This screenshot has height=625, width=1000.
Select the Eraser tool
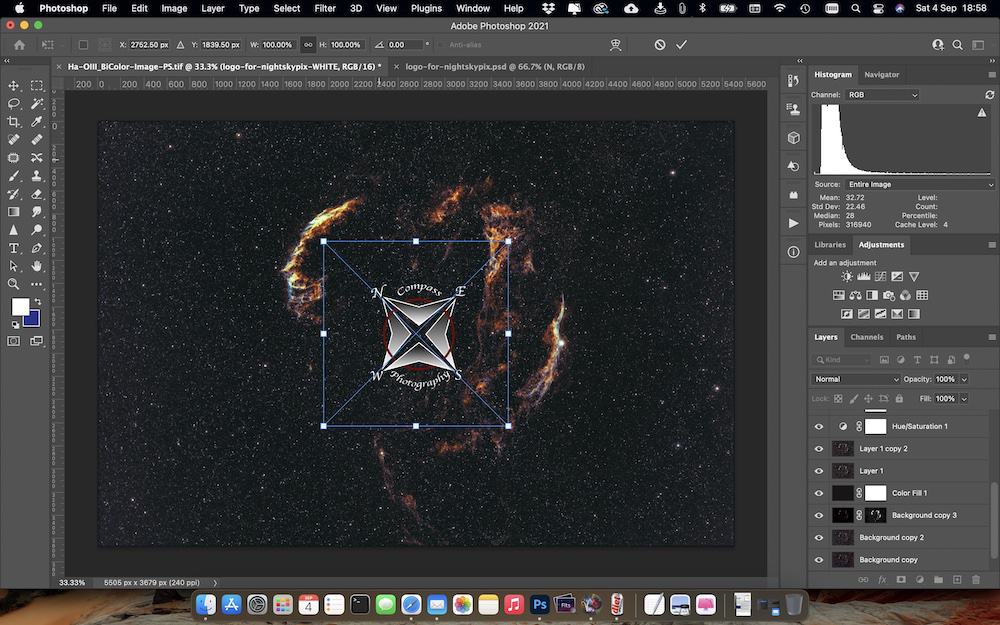click(x=37, y=194)
